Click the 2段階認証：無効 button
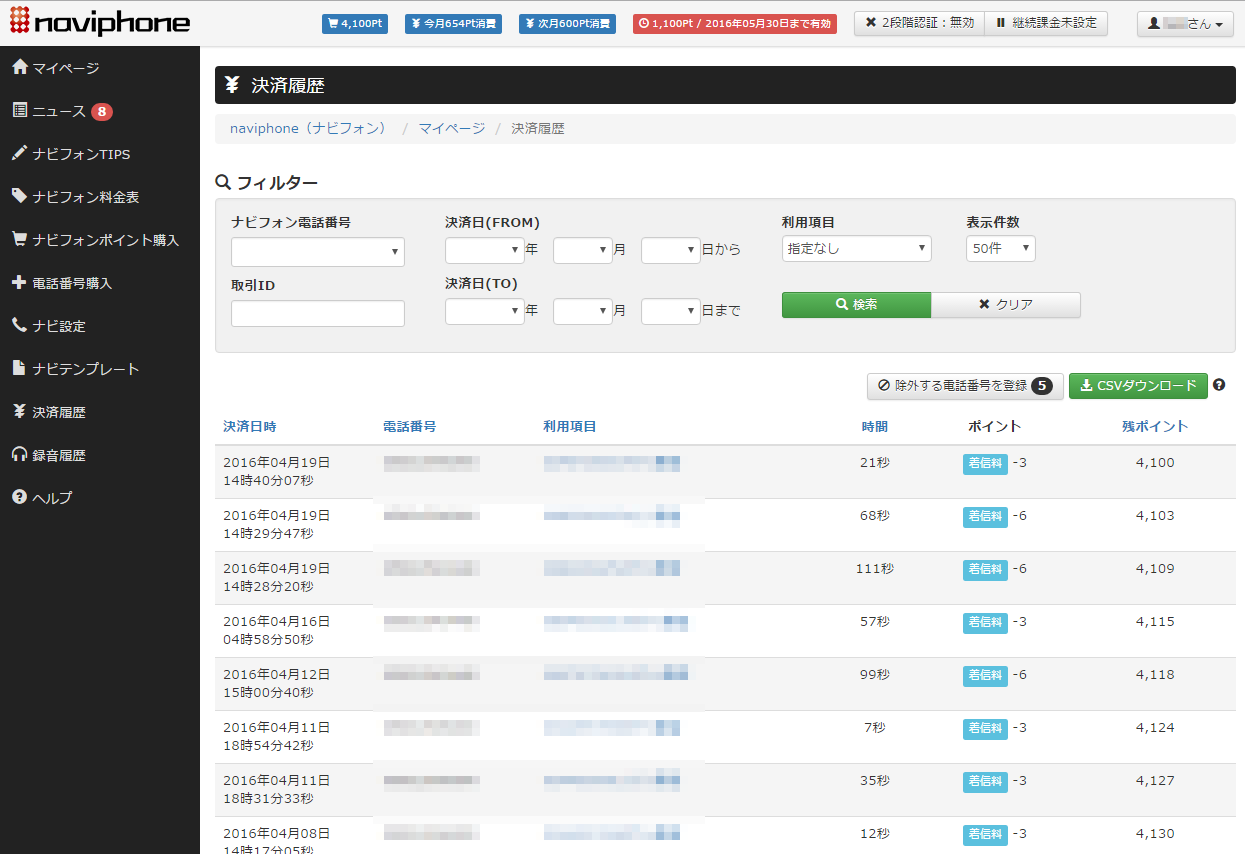Screen dimensions: 1245x854 919,23
